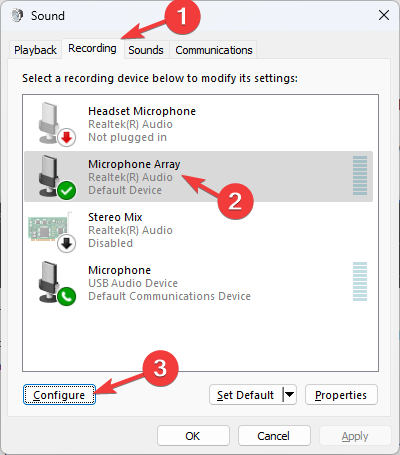Click the green checkmark default device badge
The width and height of the screenshot is (400, 455).
click(x=67, y=191)
